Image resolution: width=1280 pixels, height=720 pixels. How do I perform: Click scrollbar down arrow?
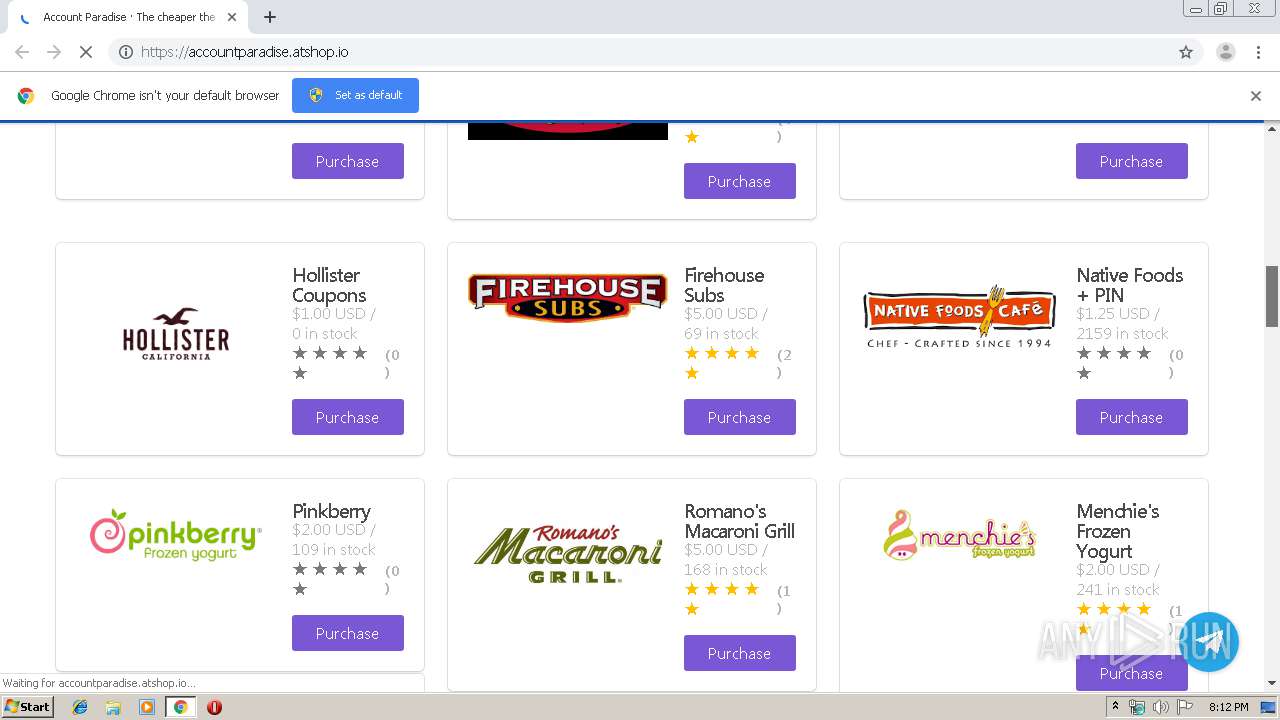tap(1272, 683)
